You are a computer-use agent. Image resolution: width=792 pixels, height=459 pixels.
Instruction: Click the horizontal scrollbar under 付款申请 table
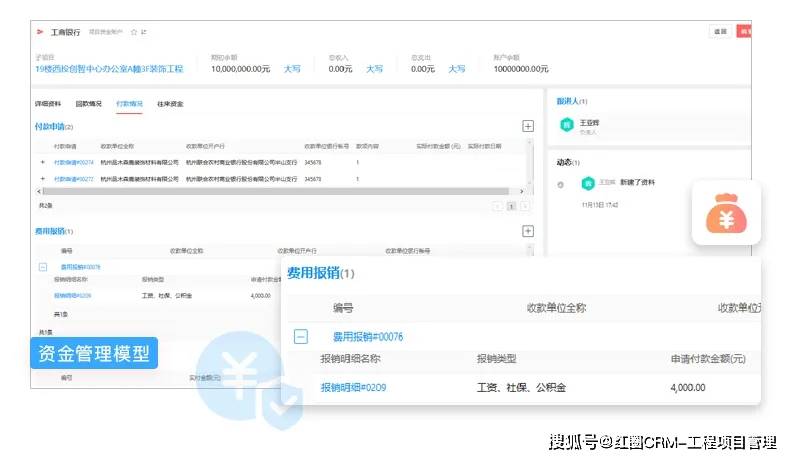[x=276, y=191]
